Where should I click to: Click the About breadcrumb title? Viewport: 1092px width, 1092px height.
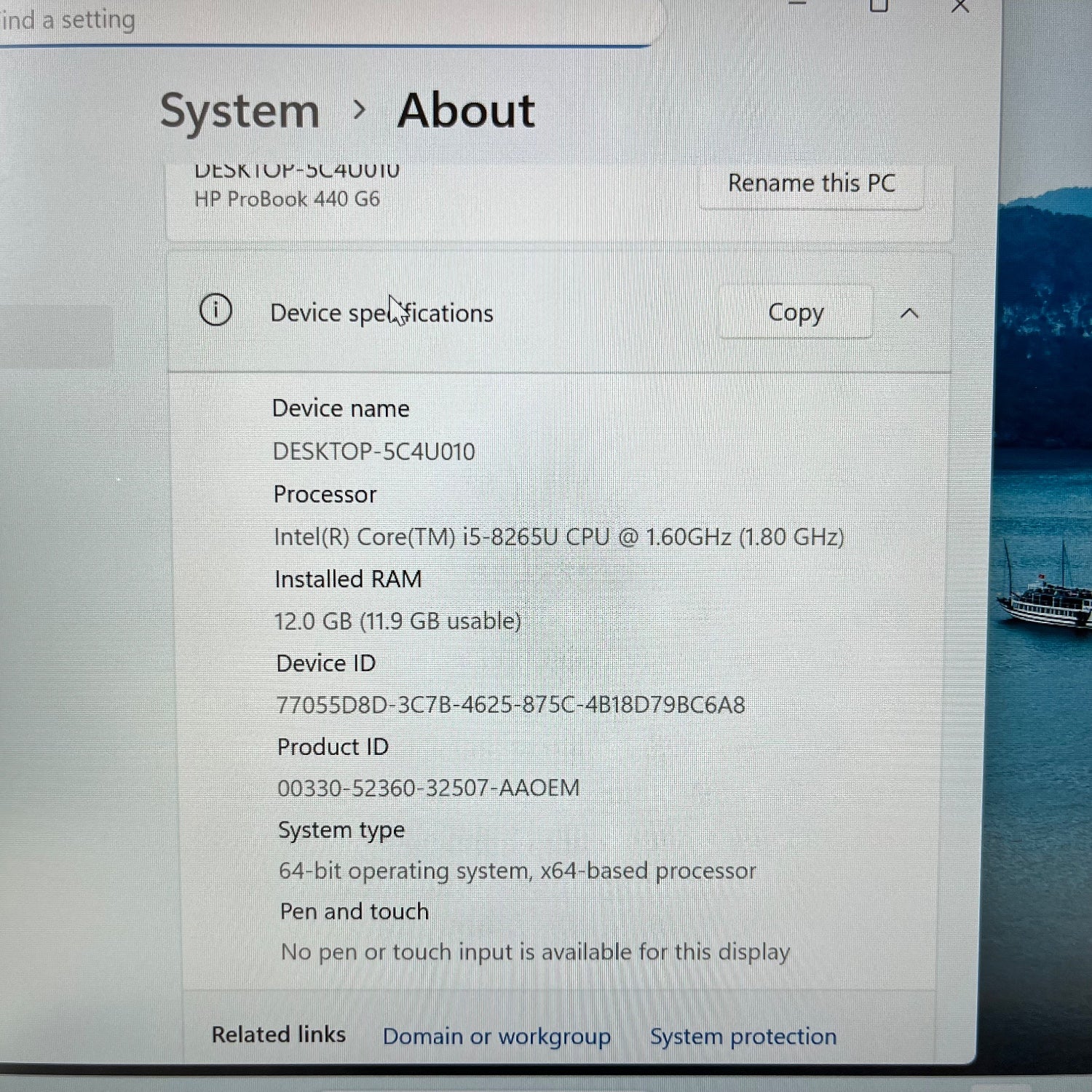(466, 111)
